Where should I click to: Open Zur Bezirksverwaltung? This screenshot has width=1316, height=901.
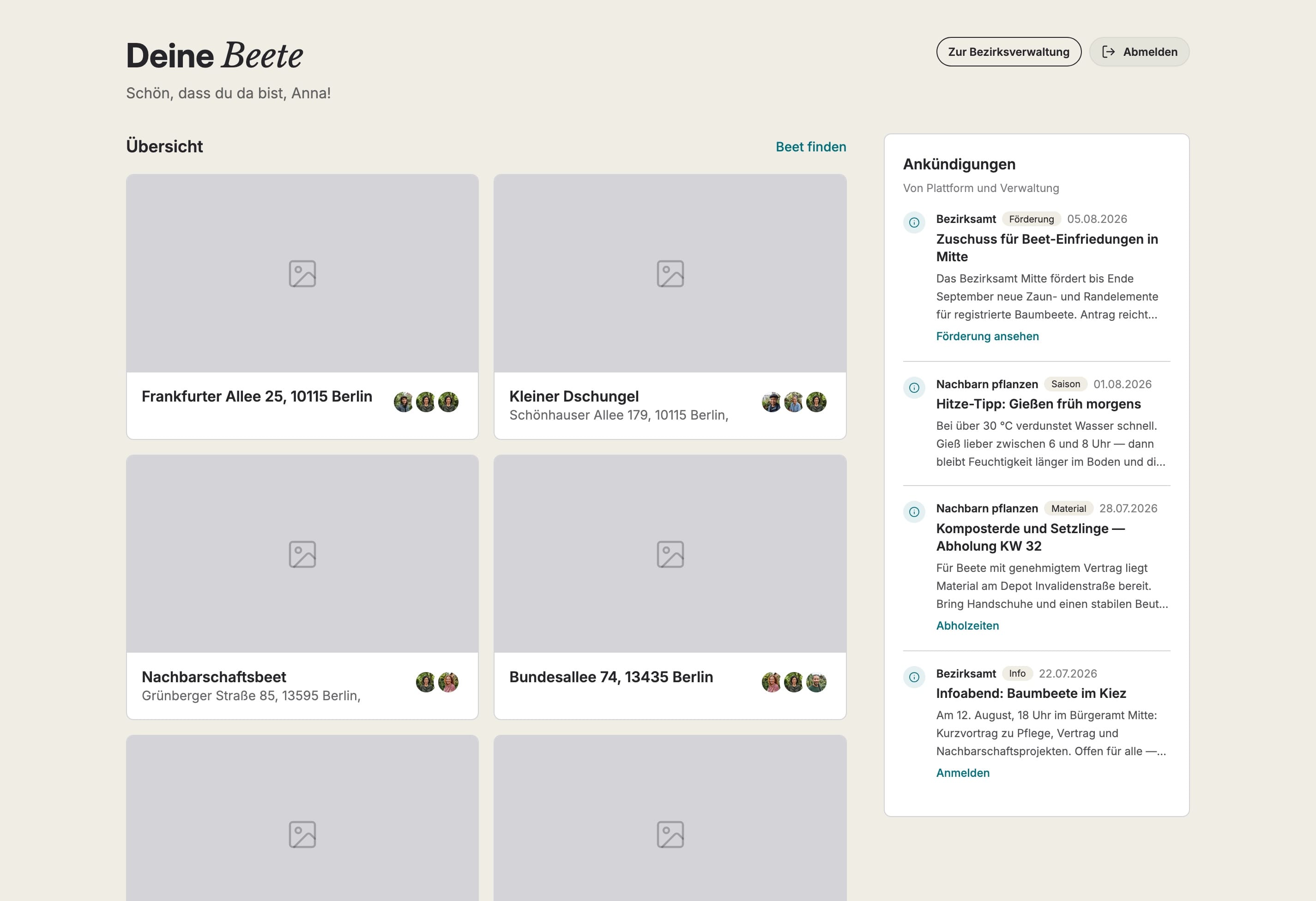point(1008,52)
